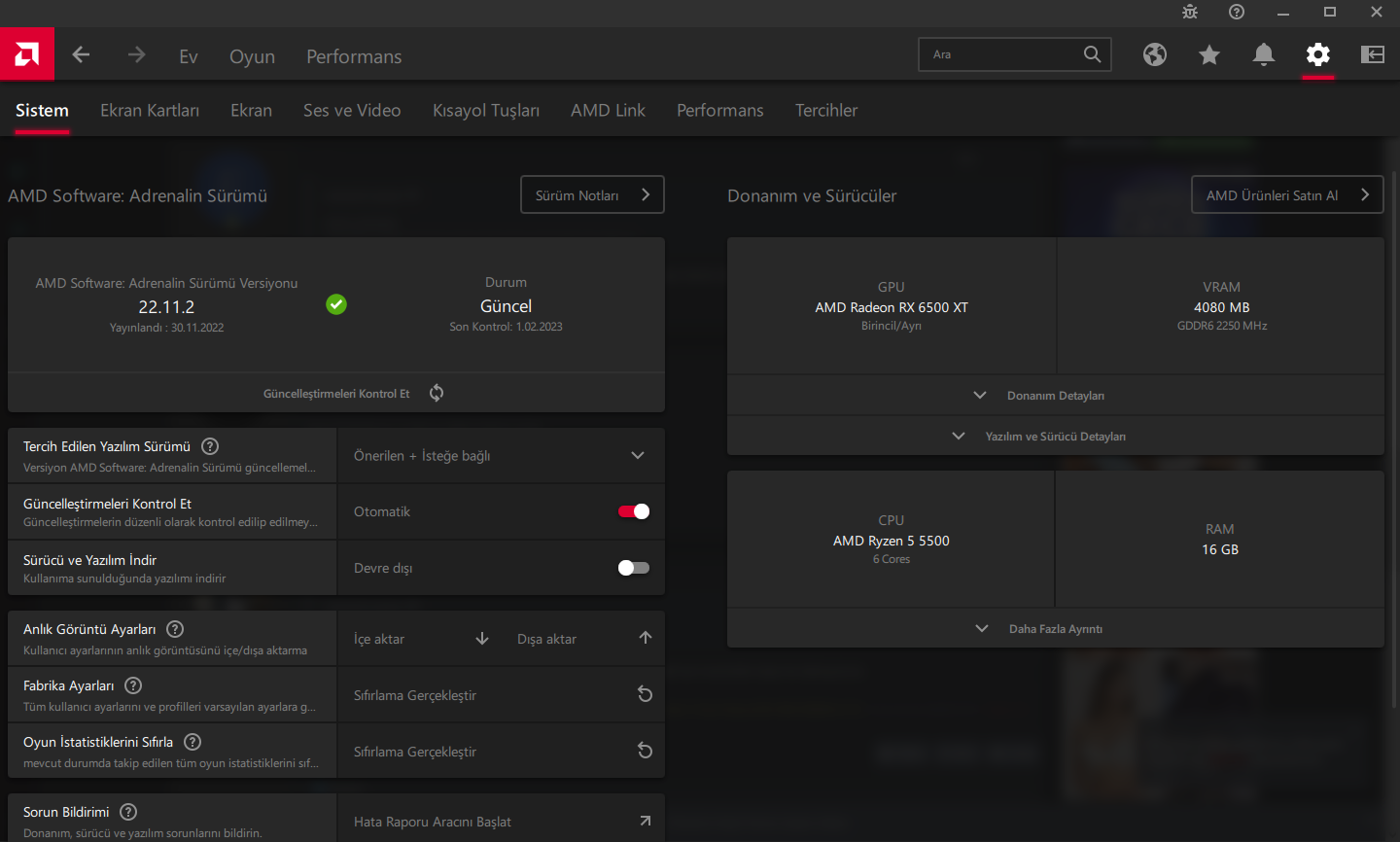Click the bug report icon in title bar
1400x842 pixels.
[x=1190, y=12]
